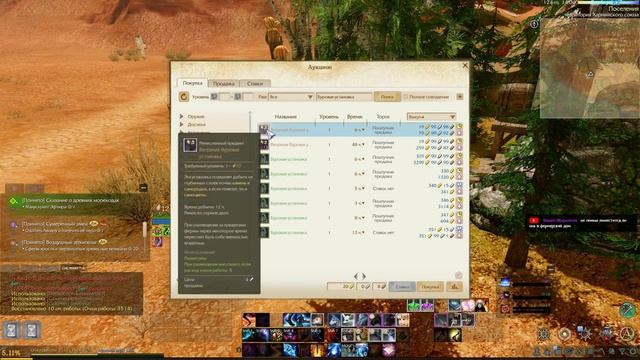The image size is (640, 360).
Task: Open the Выкуп sort dropdown
Action: click(x=431, y=117)
